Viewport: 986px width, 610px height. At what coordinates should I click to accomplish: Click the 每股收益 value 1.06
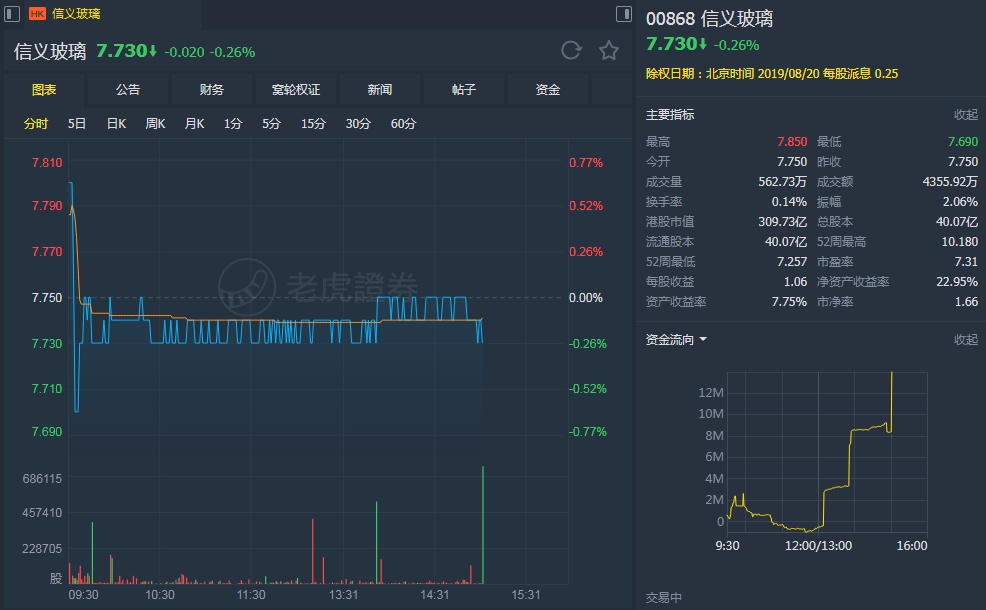795,282
